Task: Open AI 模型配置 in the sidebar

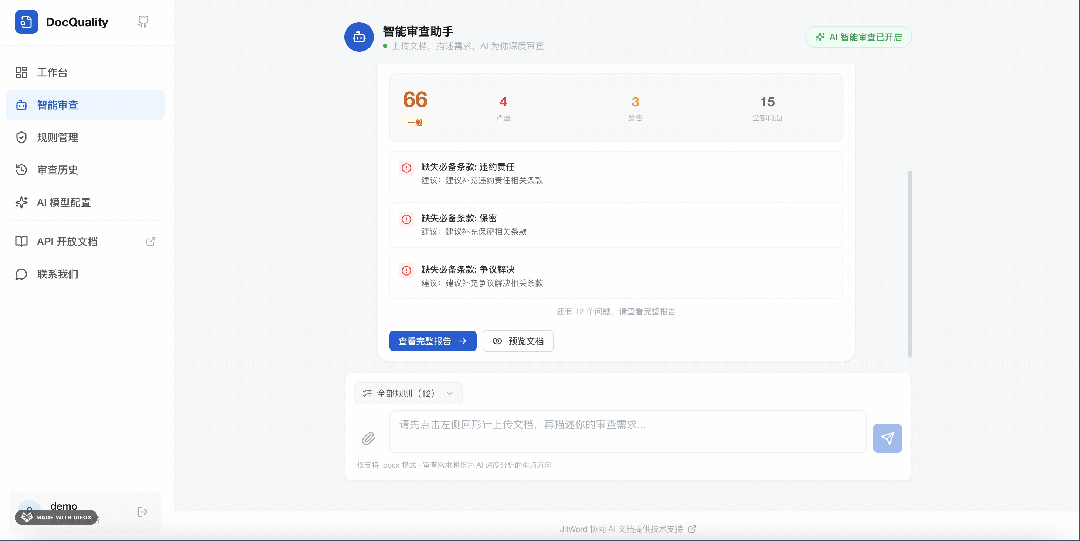Action: click(x=85, y=202)
